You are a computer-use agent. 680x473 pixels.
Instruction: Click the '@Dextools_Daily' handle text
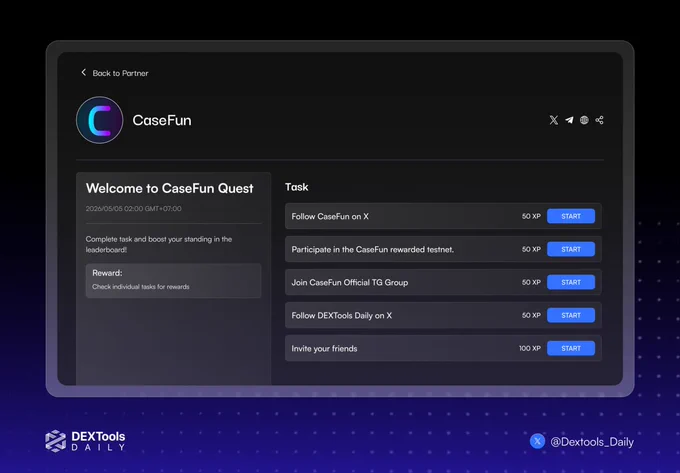tap(592, 442)
